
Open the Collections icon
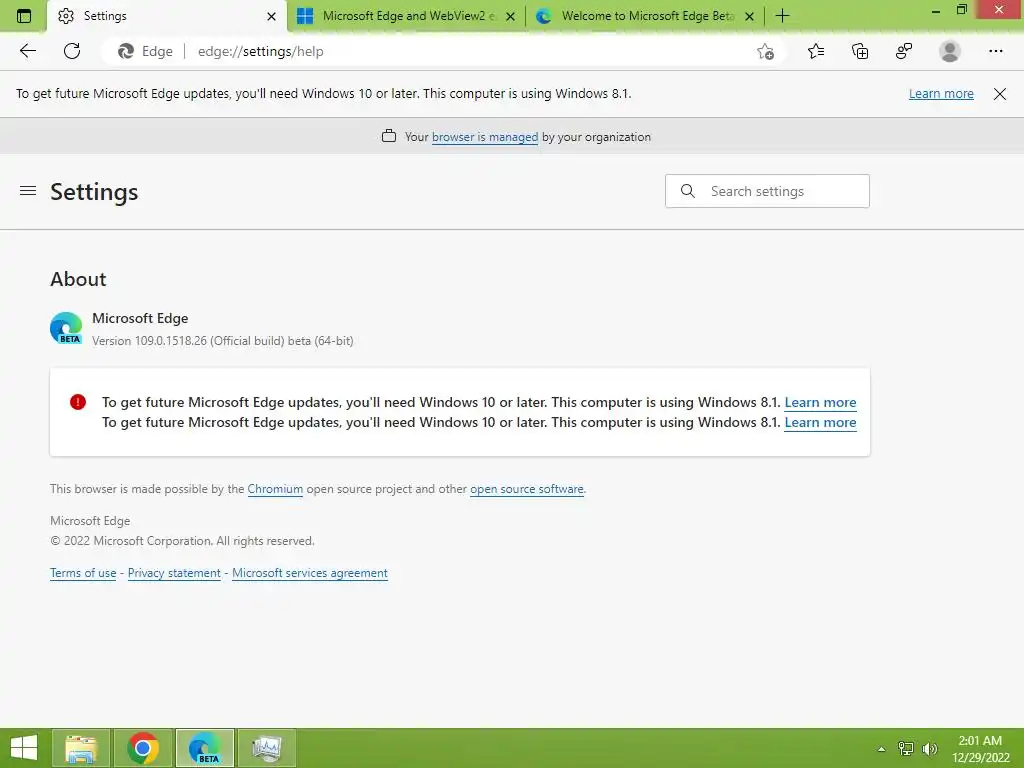pyautogui.click(x=860, y=51)
